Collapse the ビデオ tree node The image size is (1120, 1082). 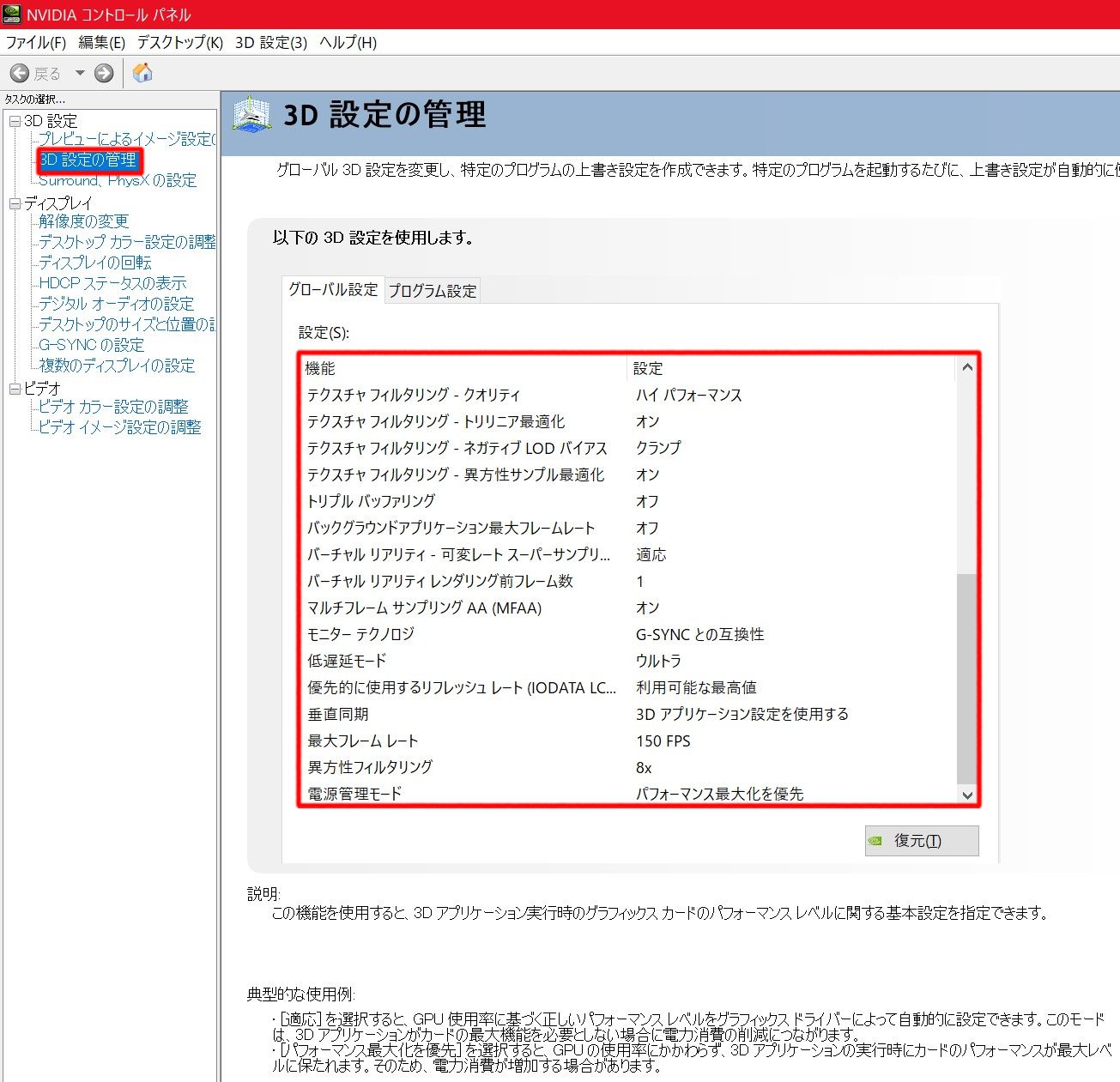point(15,390)
